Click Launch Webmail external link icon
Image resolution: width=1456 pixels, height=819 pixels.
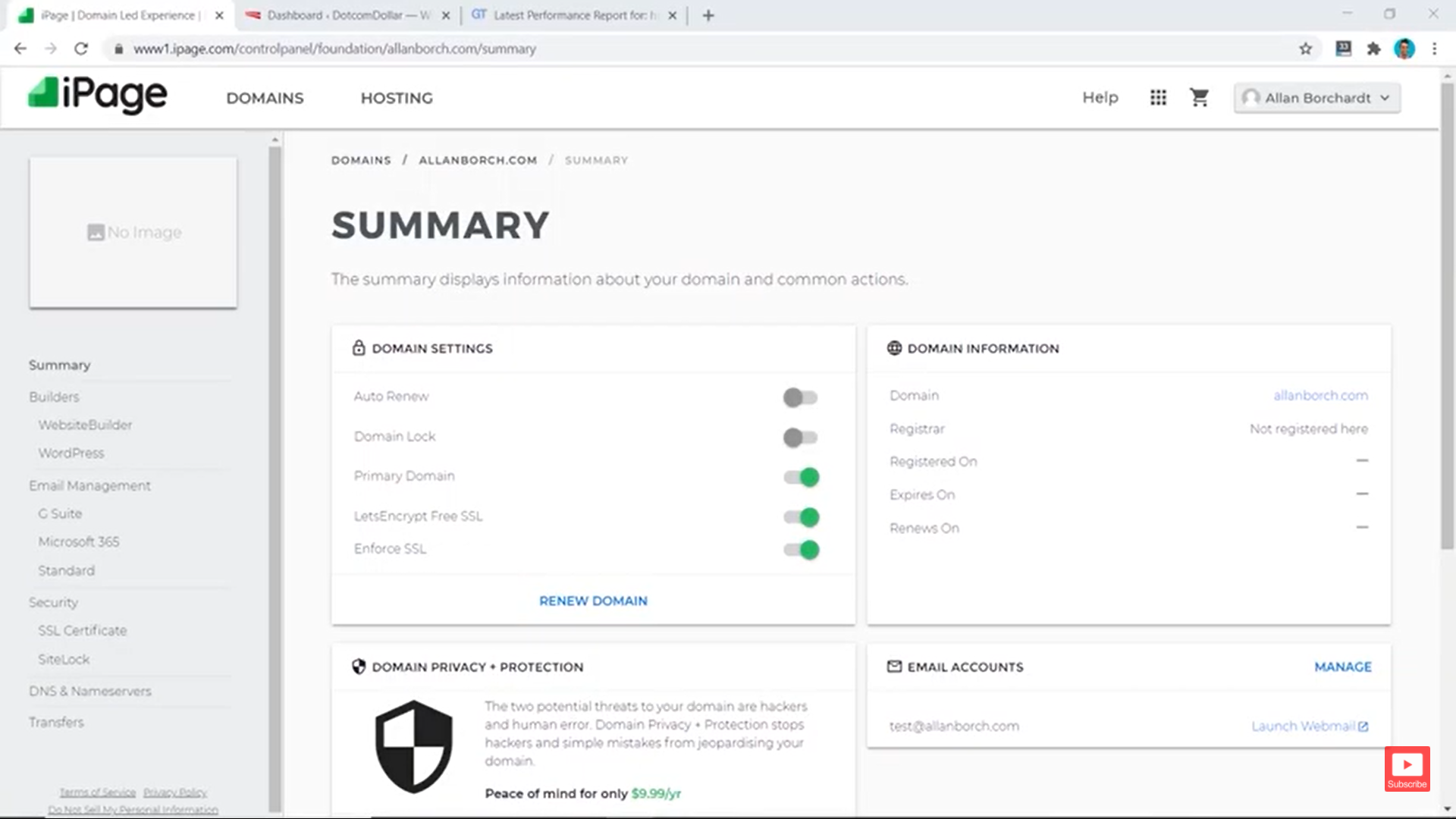pos(1363,726)
